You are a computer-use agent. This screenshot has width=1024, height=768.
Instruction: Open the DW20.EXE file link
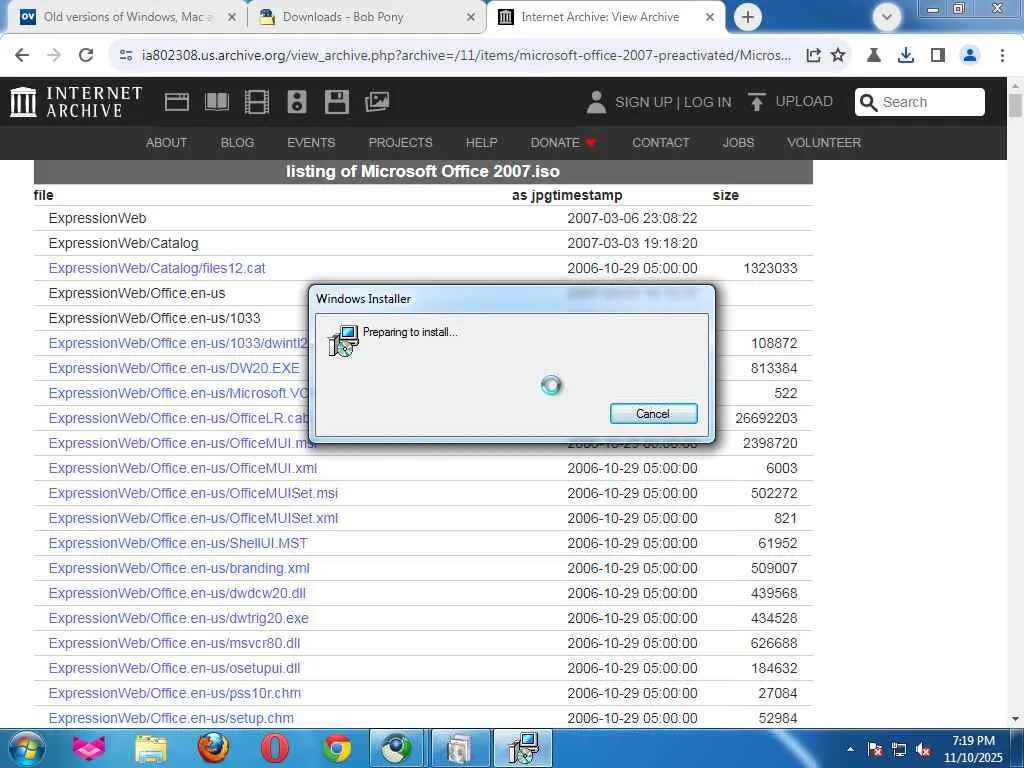click(x=174, y=368)
